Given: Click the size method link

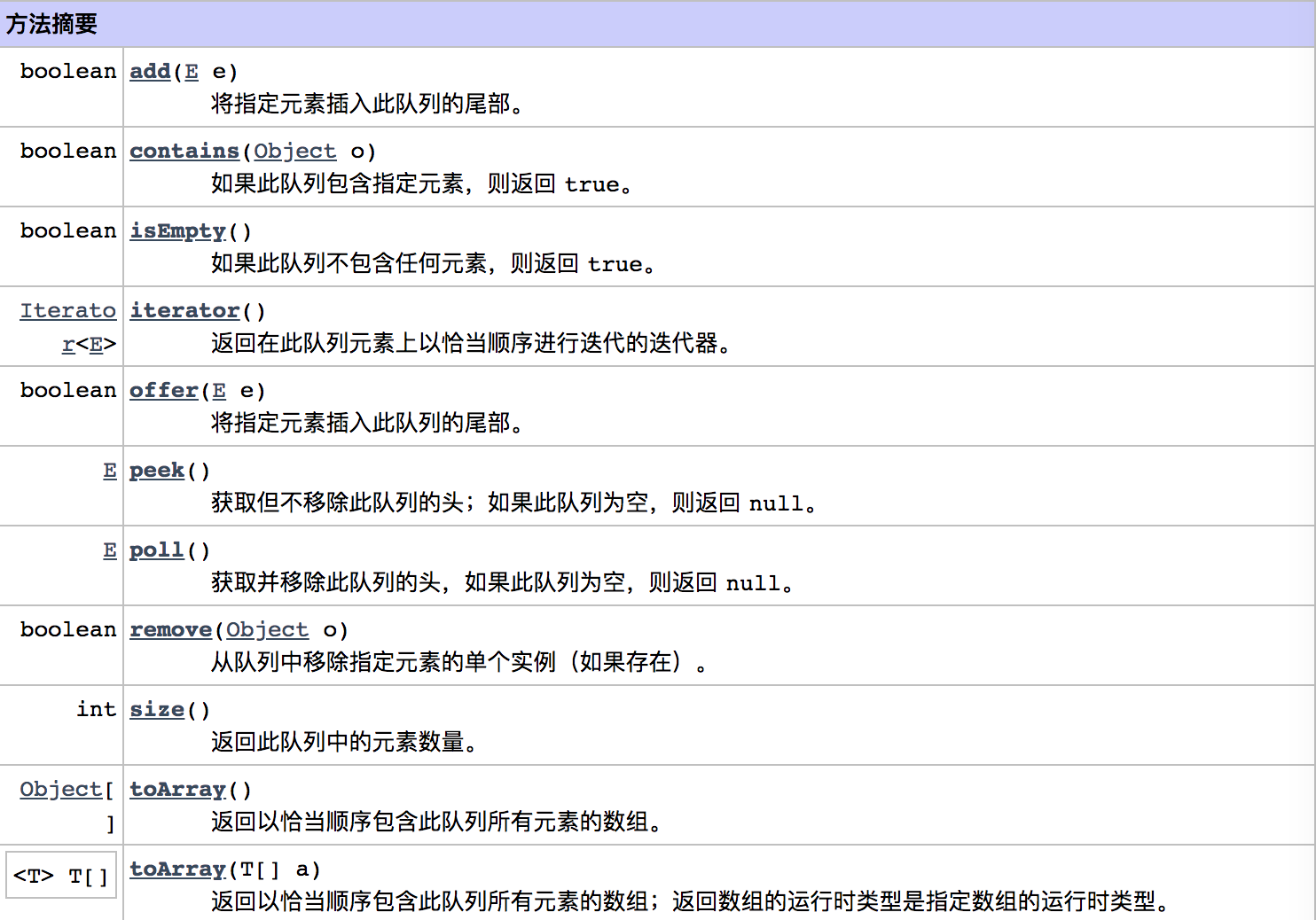Looking at the screenshot, I should 156,709.
